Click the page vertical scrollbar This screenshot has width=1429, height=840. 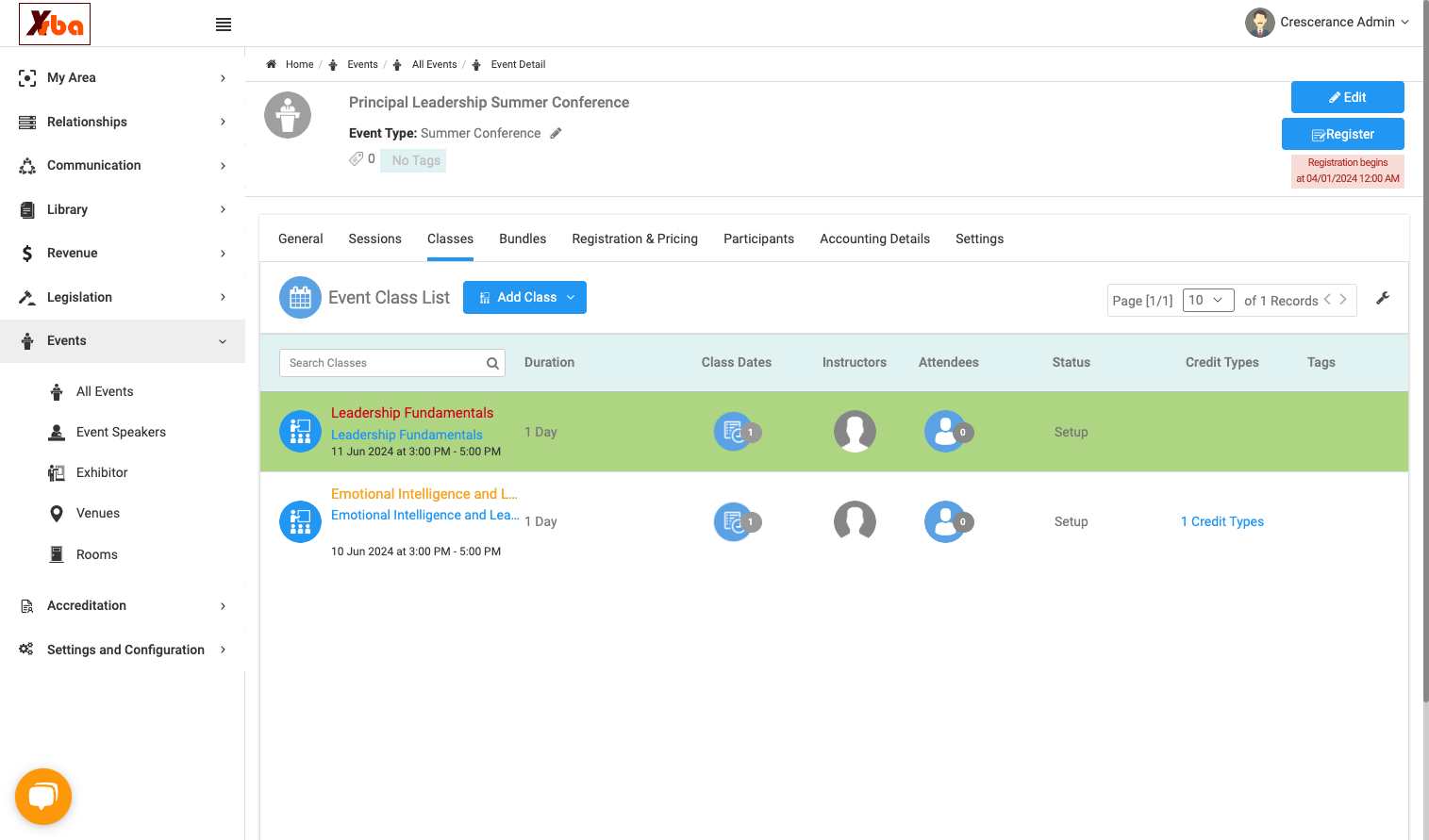tap(1425, 351)
